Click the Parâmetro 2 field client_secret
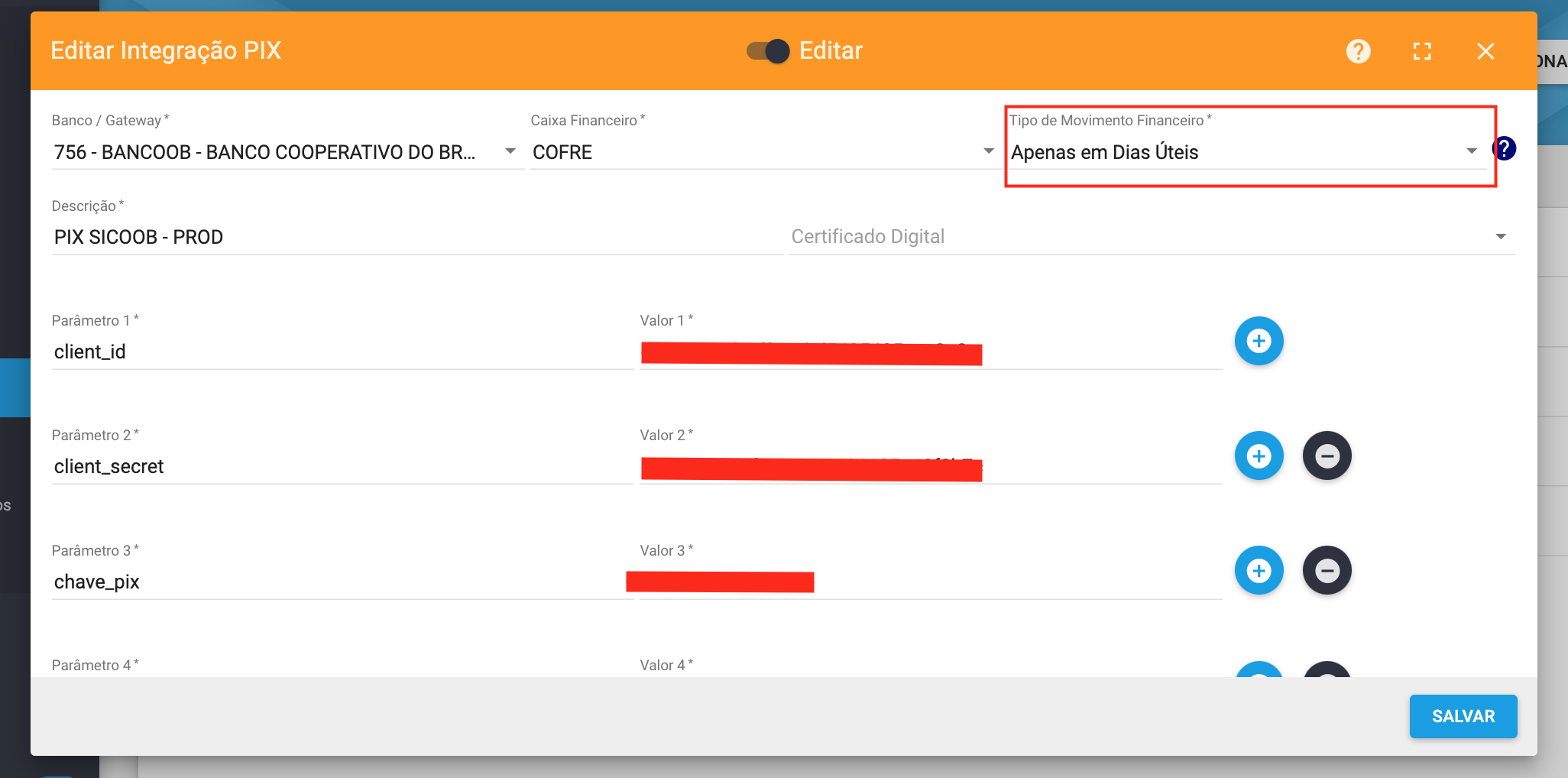 [342, 467]
